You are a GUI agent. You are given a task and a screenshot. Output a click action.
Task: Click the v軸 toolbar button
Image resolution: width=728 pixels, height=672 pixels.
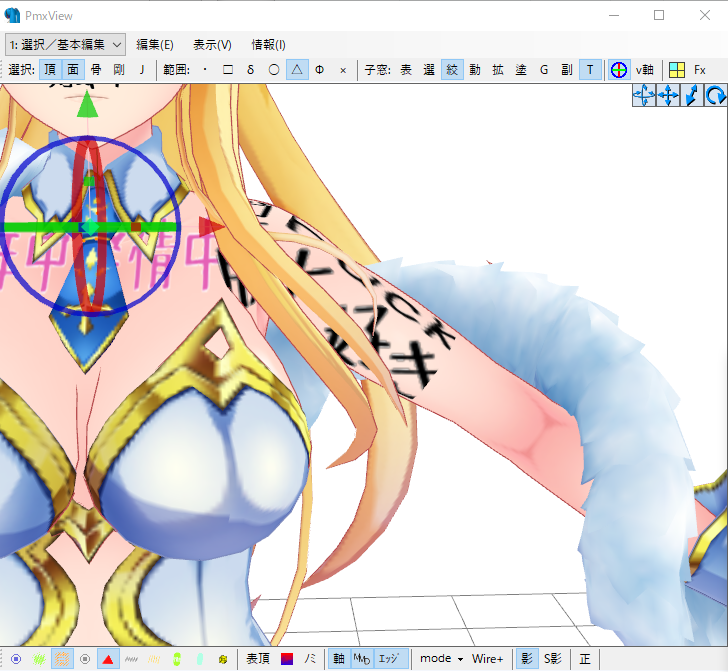(x=644, y=70)
